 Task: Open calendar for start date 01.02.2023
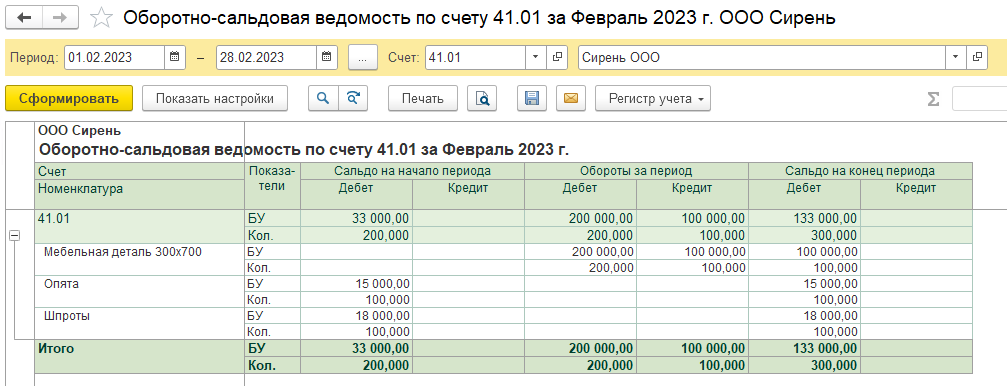175,57
